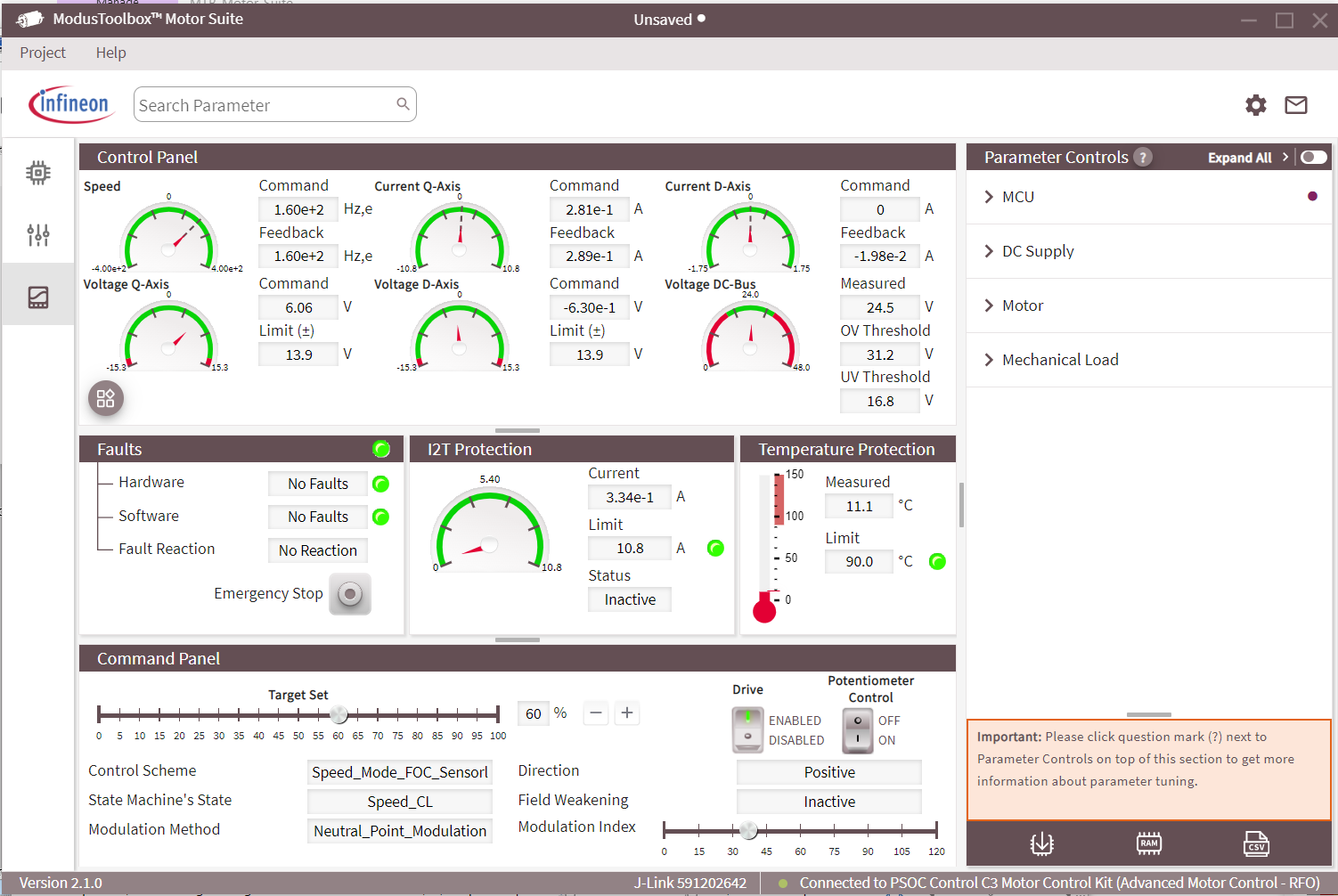Click the temperature limit green indicator

(937, 561)
